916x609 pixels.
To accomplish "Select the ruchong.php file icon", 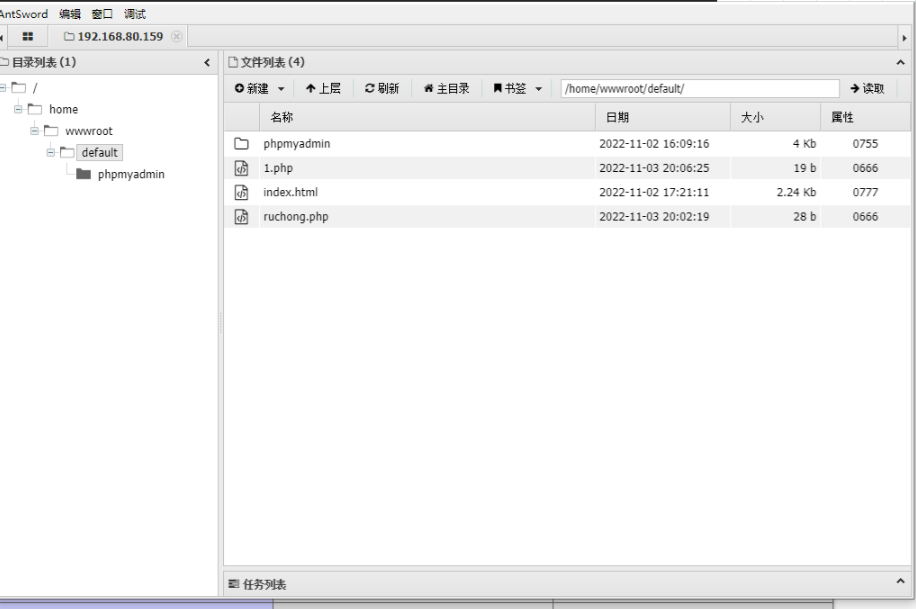I will click(241, 217).
